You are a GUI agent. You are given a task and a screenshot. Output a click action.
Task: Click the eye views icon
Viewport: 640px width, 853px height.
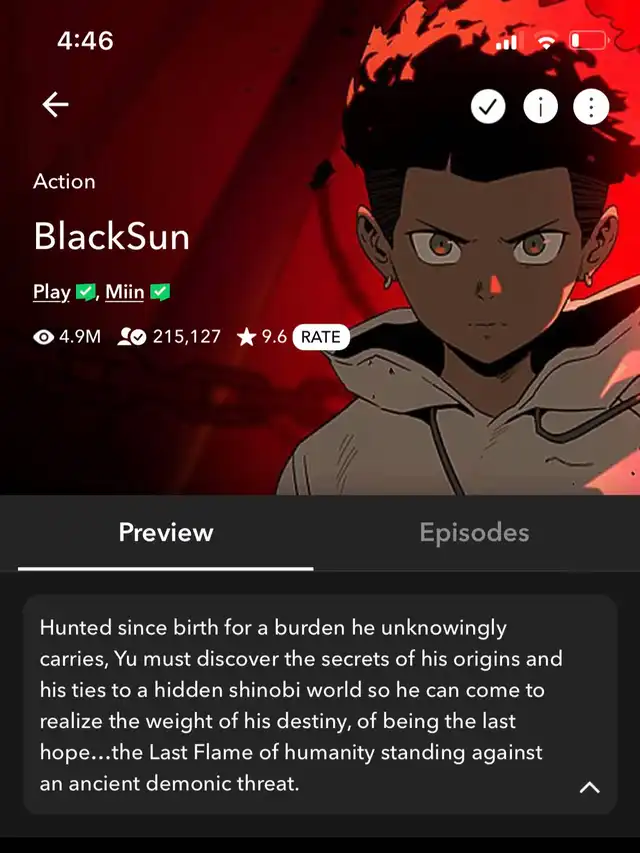coord(43,337)
